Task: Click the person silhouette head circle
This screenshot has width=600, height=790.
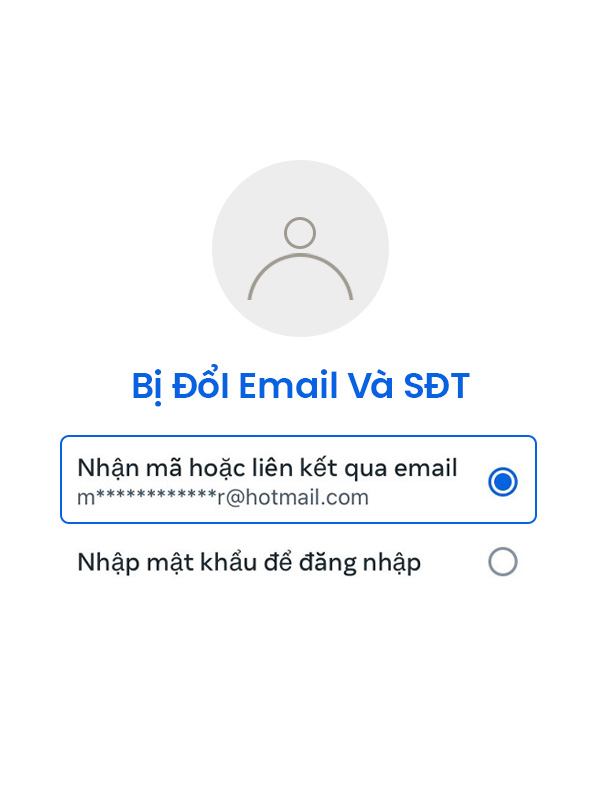Action: [x=300, y=233]
